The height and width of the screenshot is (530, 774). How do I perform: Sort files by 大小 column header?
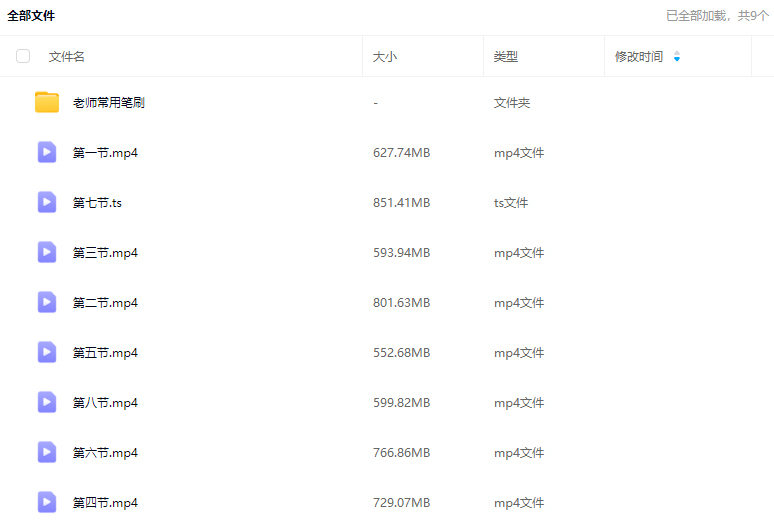[x=385, y=57]
